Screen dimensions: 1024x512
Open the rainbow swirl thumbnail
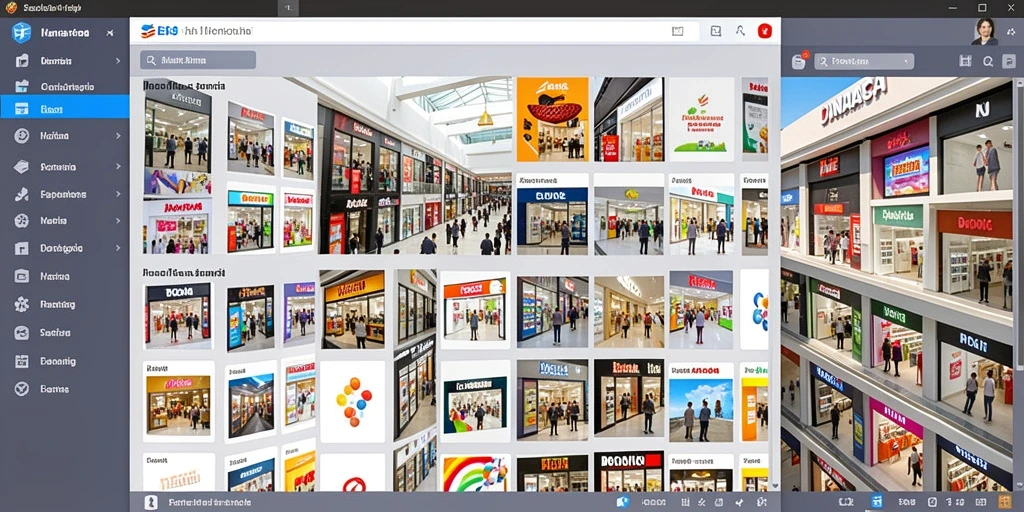click(475, 473)
